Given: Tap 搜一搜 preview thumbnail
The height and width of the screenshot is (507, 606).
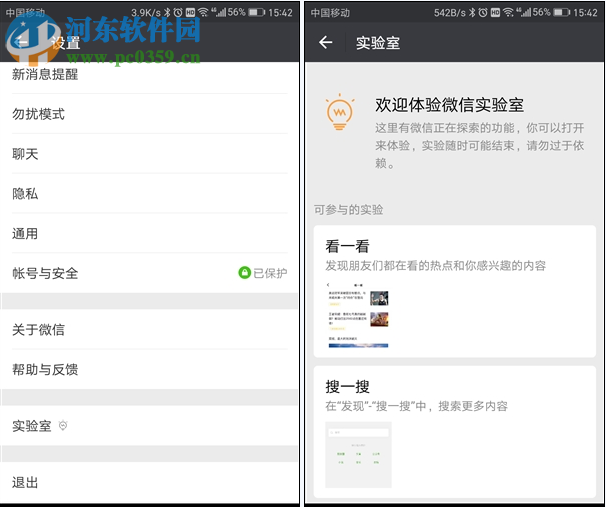Looking at the screenshot, I should [358, 454].
